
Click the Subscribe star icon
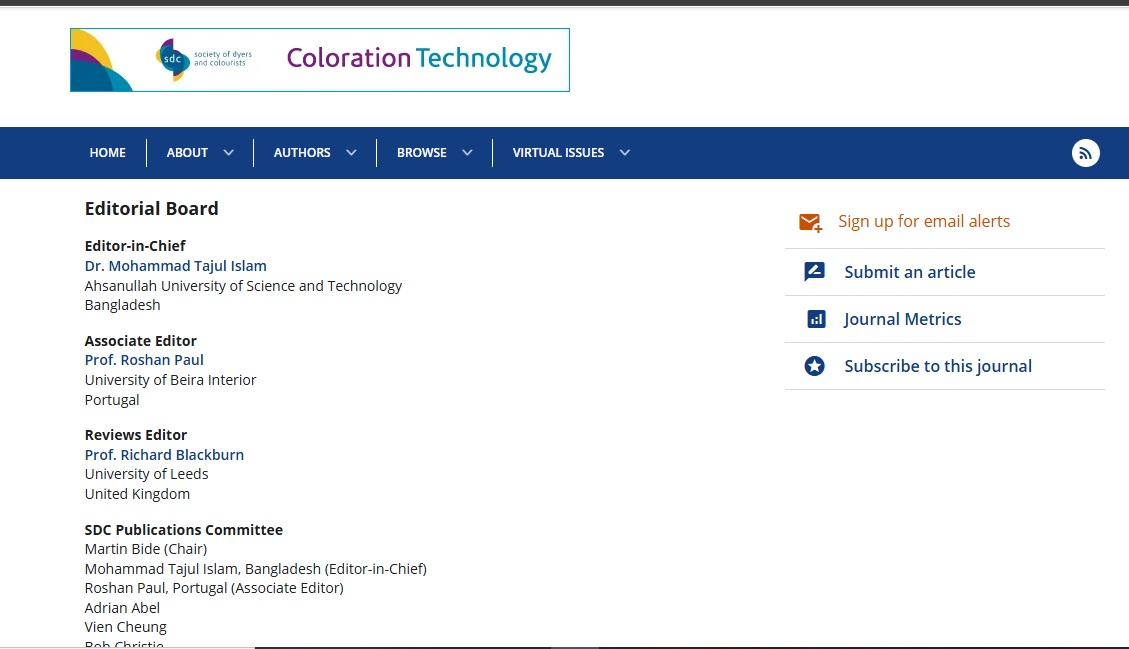pos(814,366)
